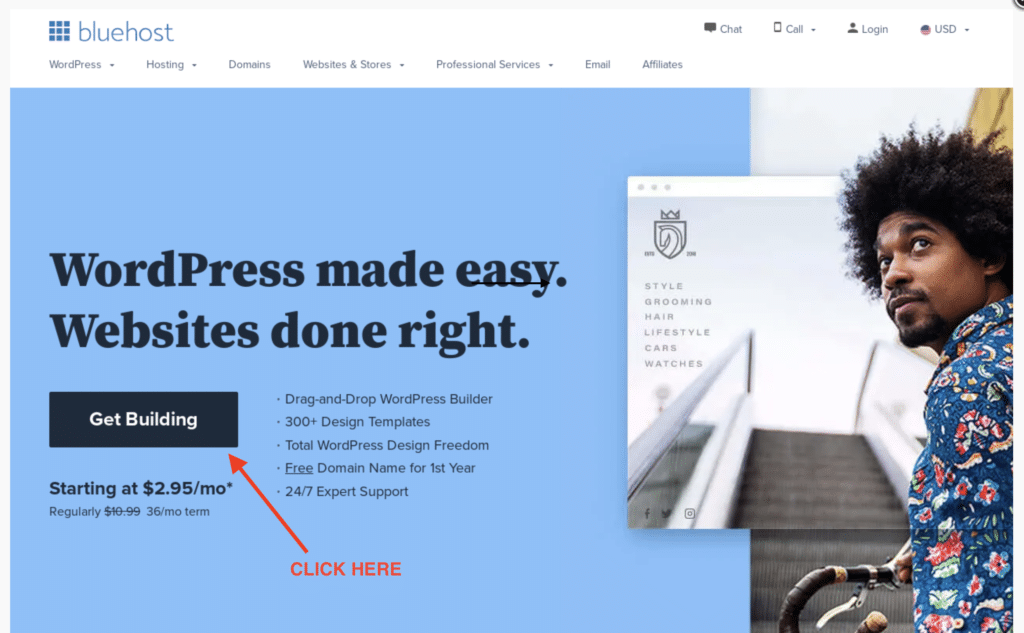
Task: Open the Email menu item
Action: 598,65
